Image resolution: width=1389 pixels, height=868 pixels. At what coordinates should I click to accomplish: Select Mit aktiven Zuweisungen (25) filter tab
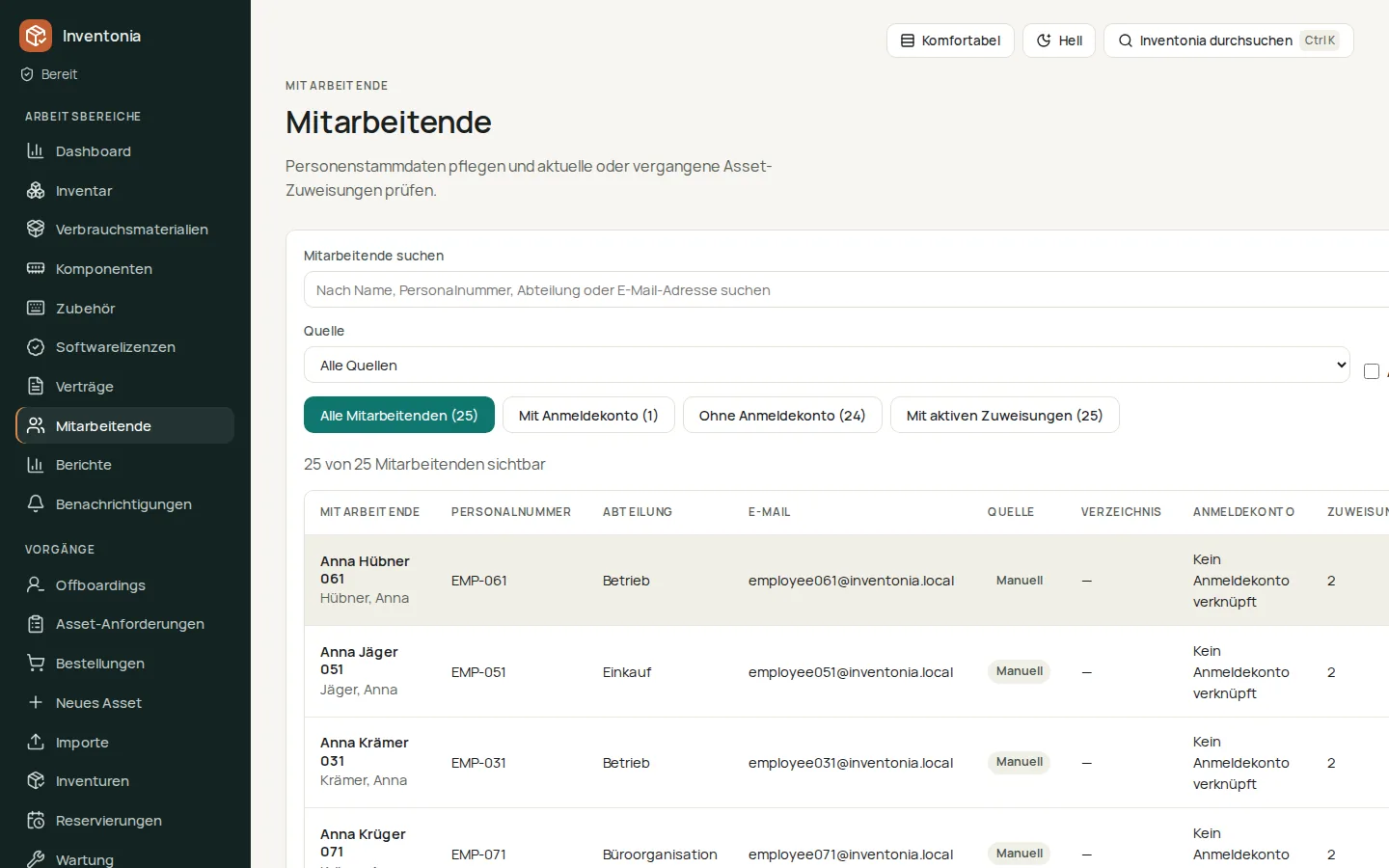coord(1004,415)
